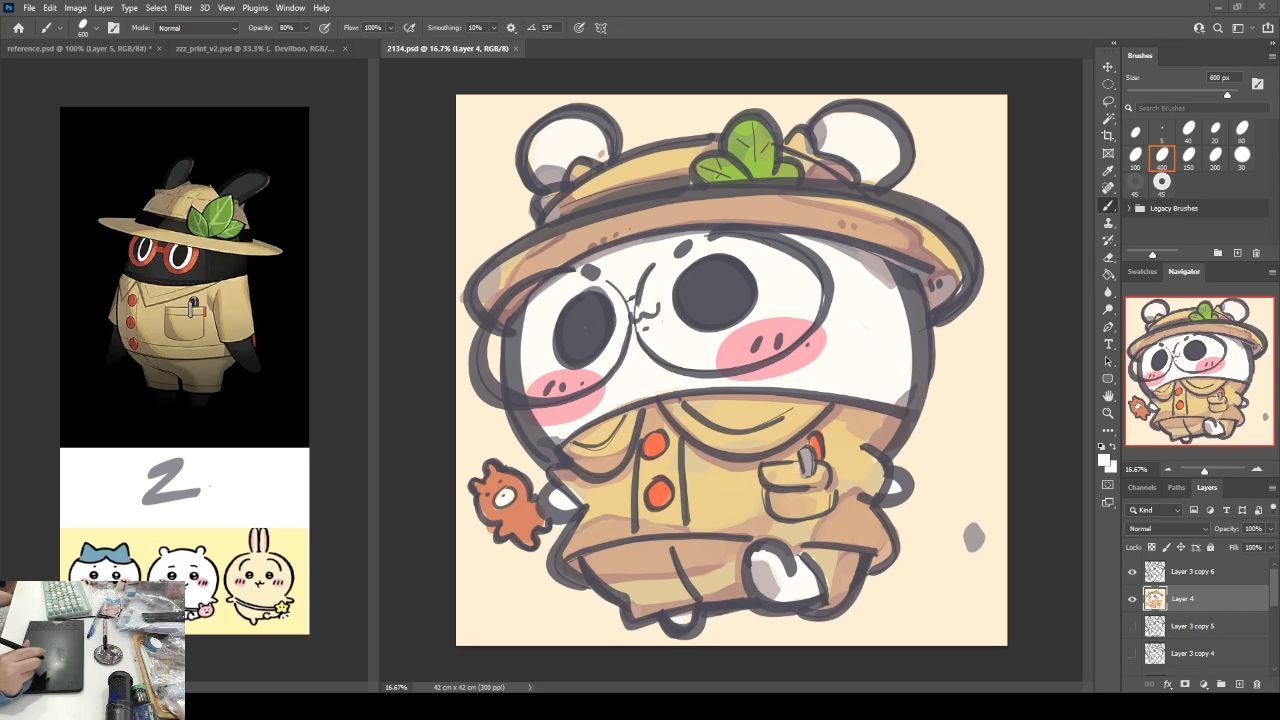Hide Layer 3 copy 6

tap(1132, 572)
